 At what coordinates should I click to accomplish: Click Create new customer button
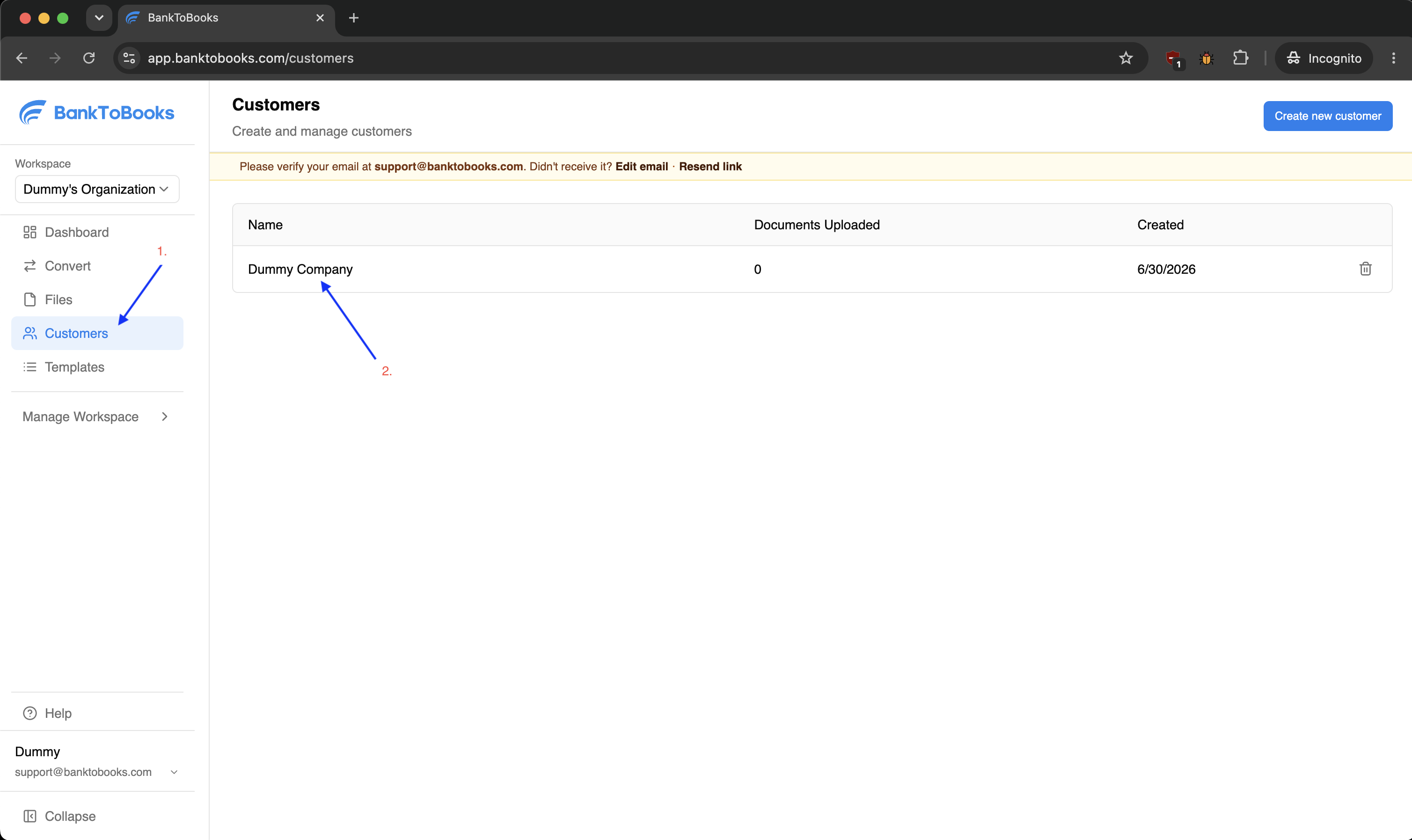coord(1328,116)
